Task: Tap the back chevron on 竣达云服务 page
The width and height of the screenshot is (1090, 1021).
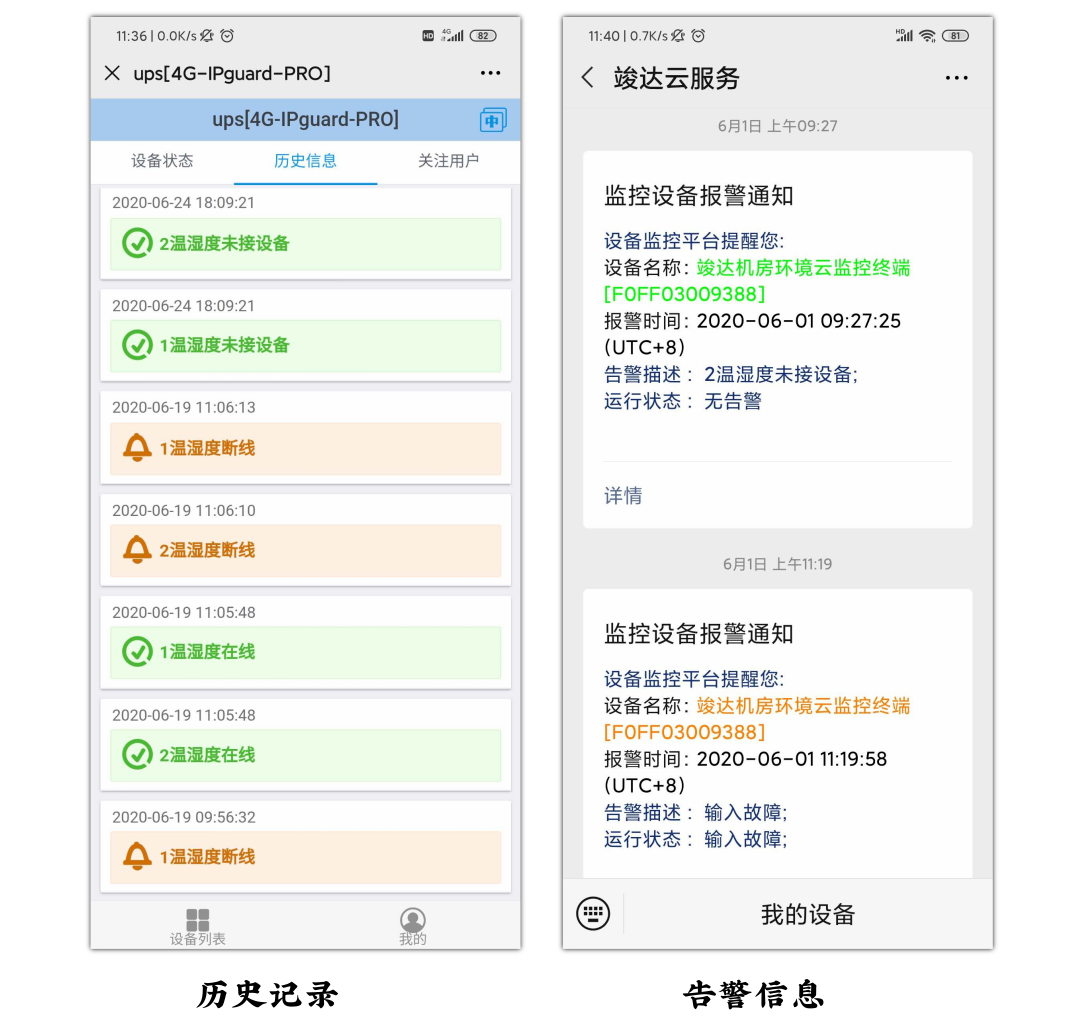Action: pos(588,78)
